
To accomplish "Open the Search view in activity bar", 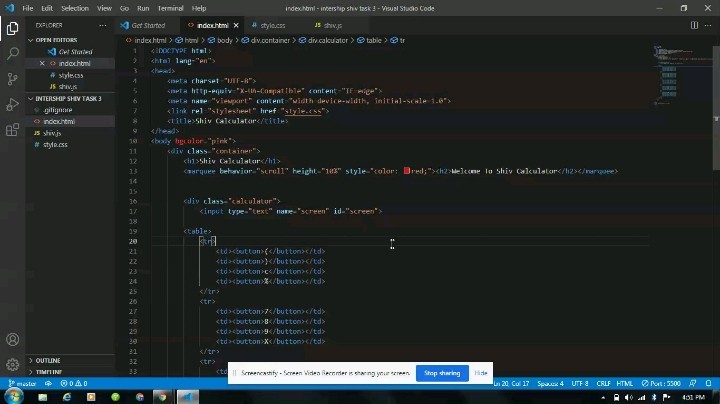I will (12, 53).
